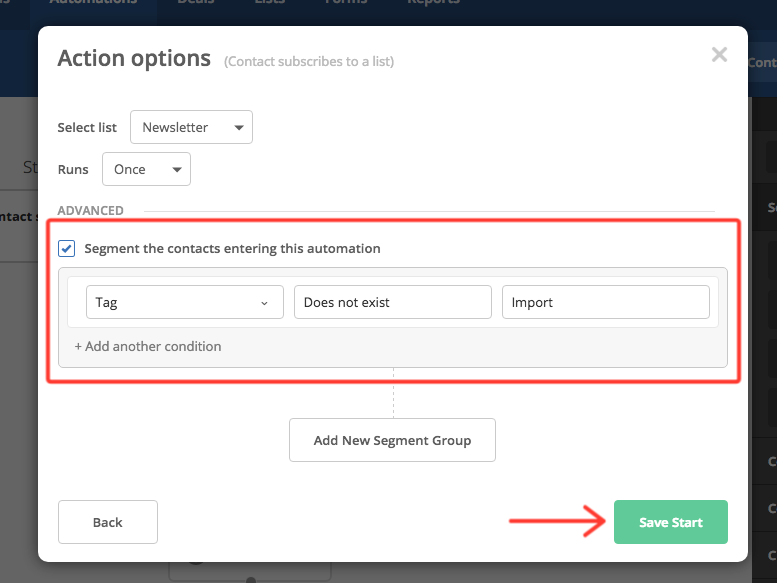The image size is (777, 583).
Task: Switch to the Automations nav tab
Action: 96,3
